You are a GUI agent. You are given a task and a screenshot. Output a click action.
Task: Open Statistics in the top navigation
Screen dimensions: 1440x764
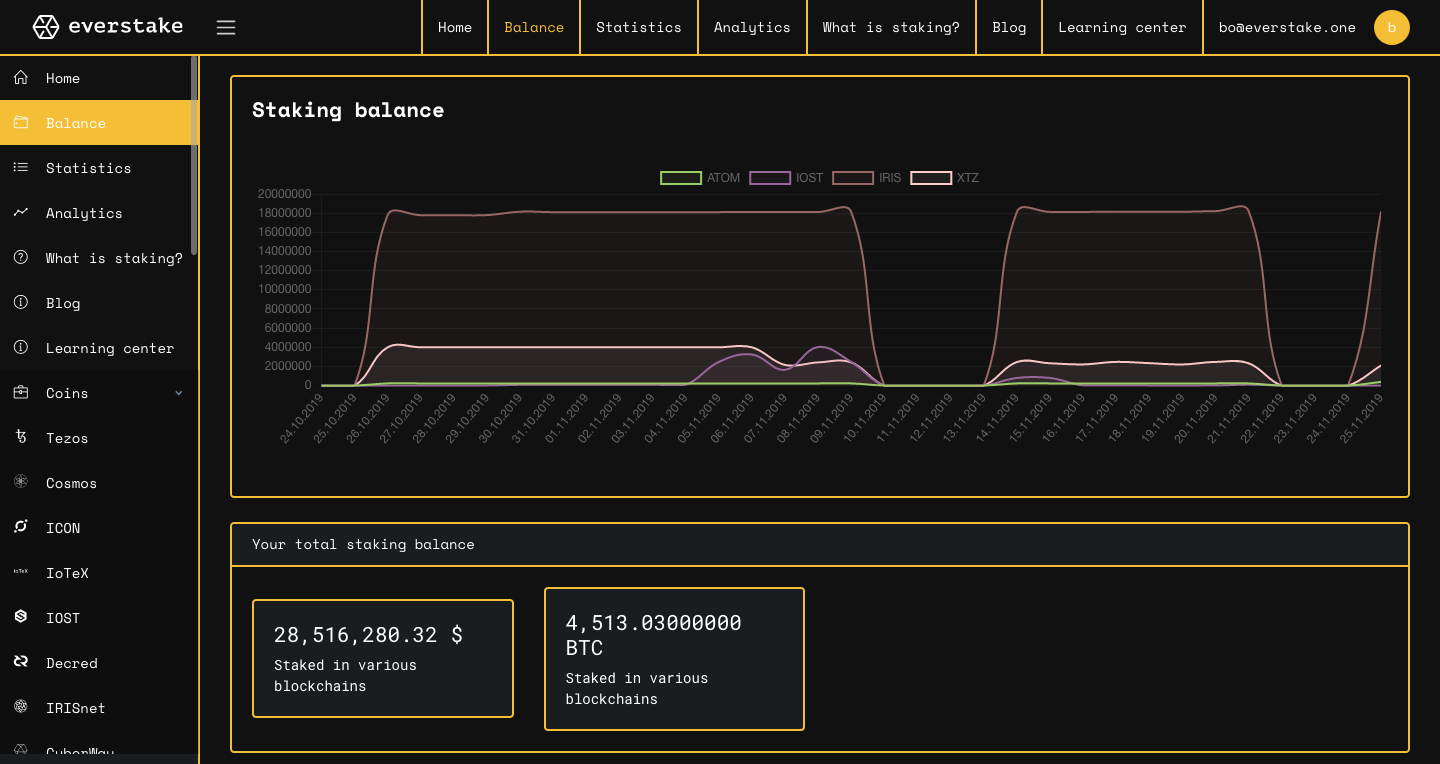(639, 27)
